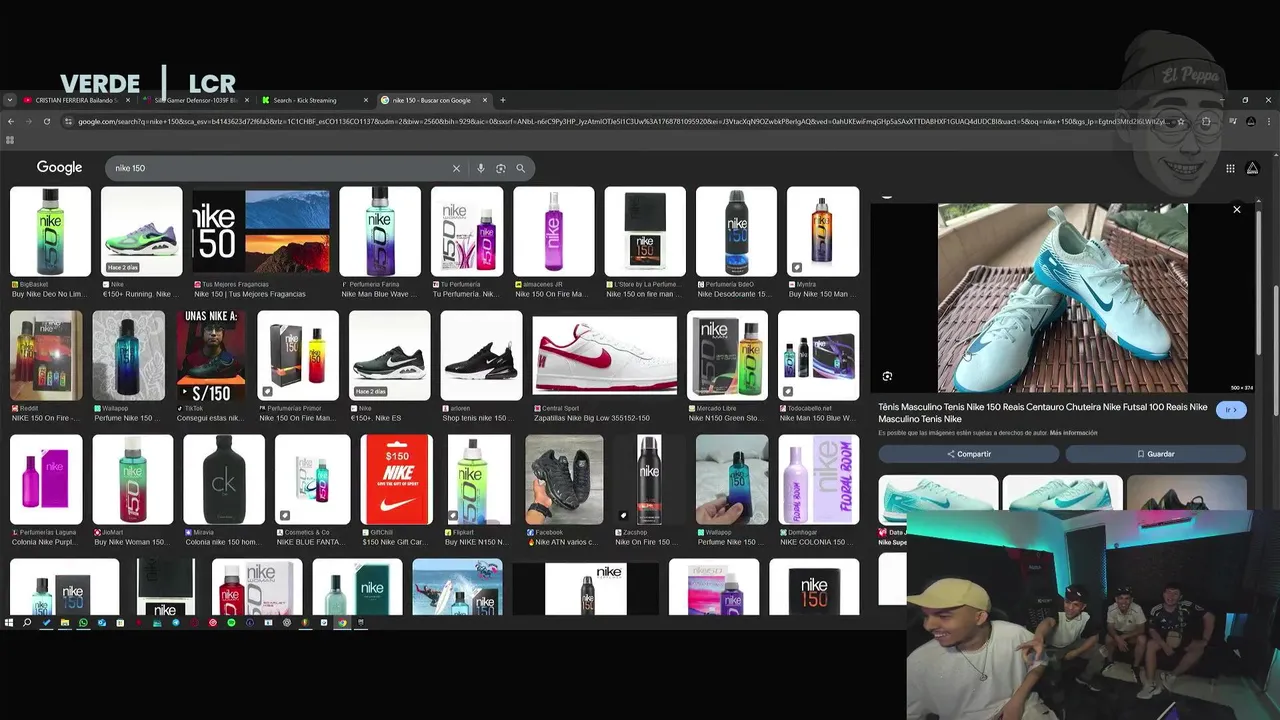
Task: Open Telegram from the taskbar
Action: click(x=176, y=623)
